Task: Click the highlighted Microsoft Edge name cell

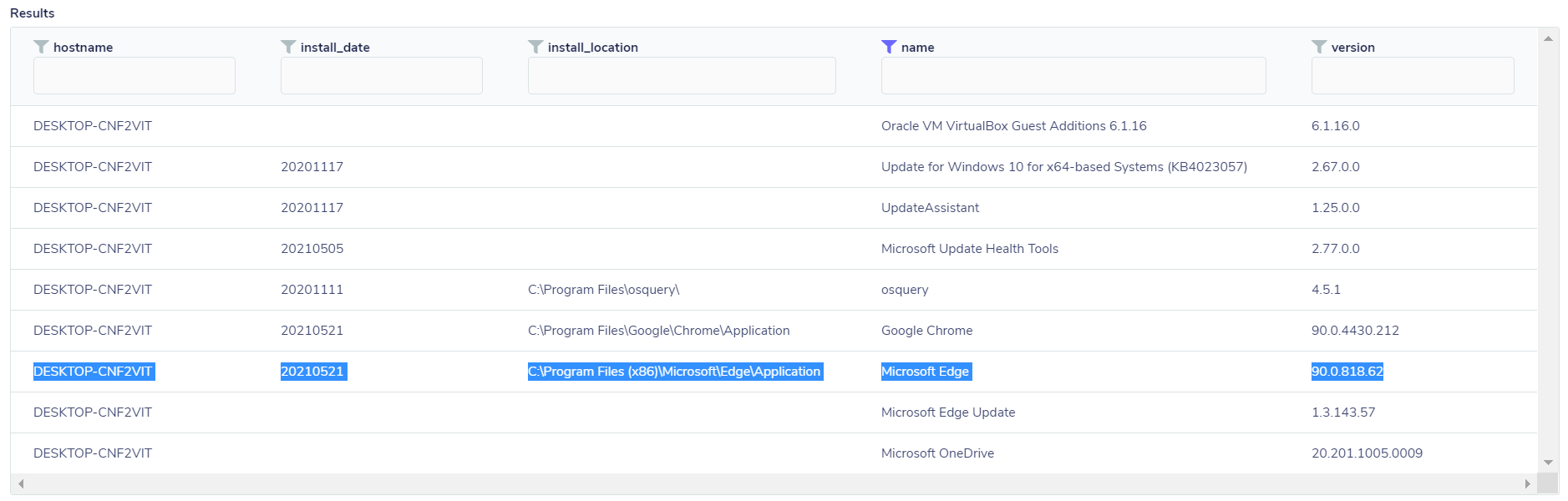Action: click(x=926, y=372)
